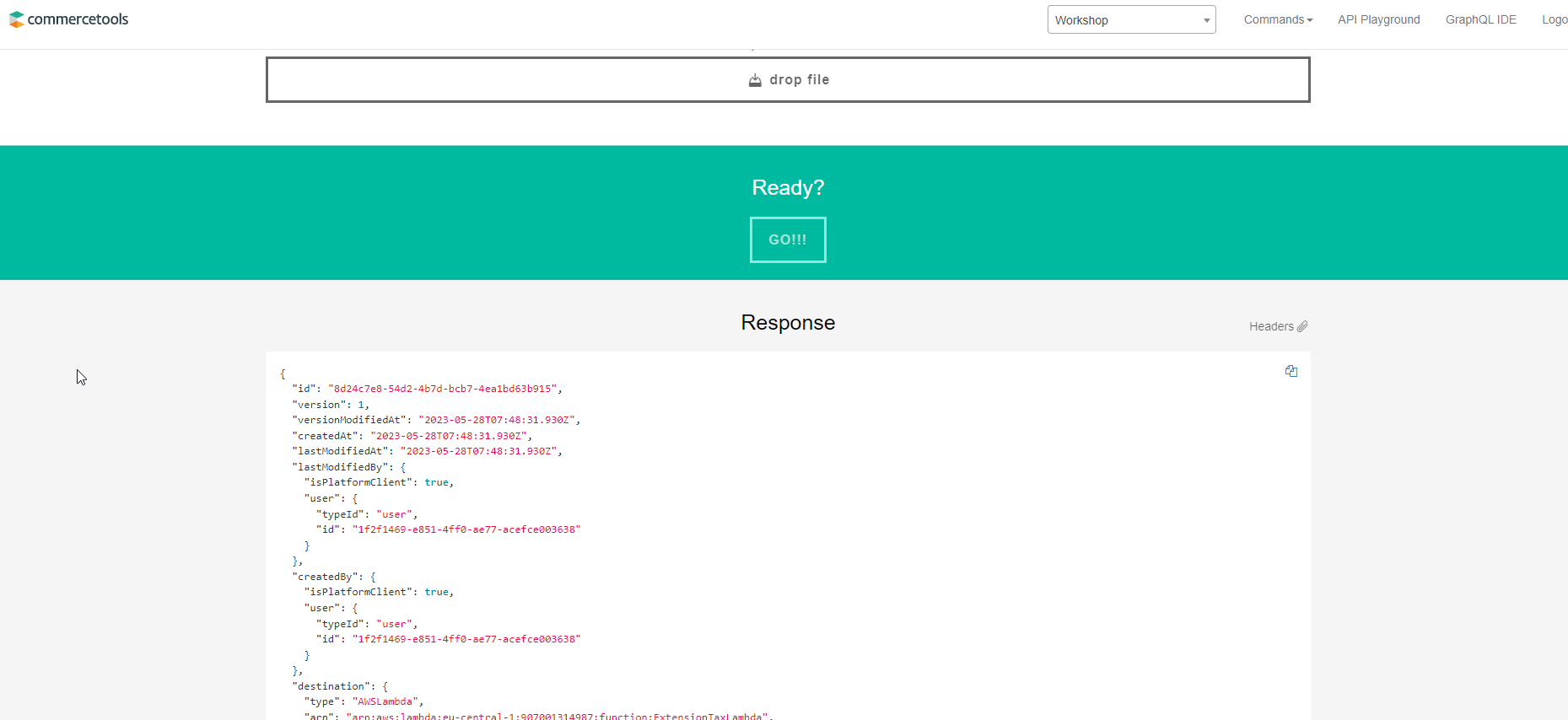Screen dimensions: 1568x720
Task: Click the Response heading
Action: (788, 323)
